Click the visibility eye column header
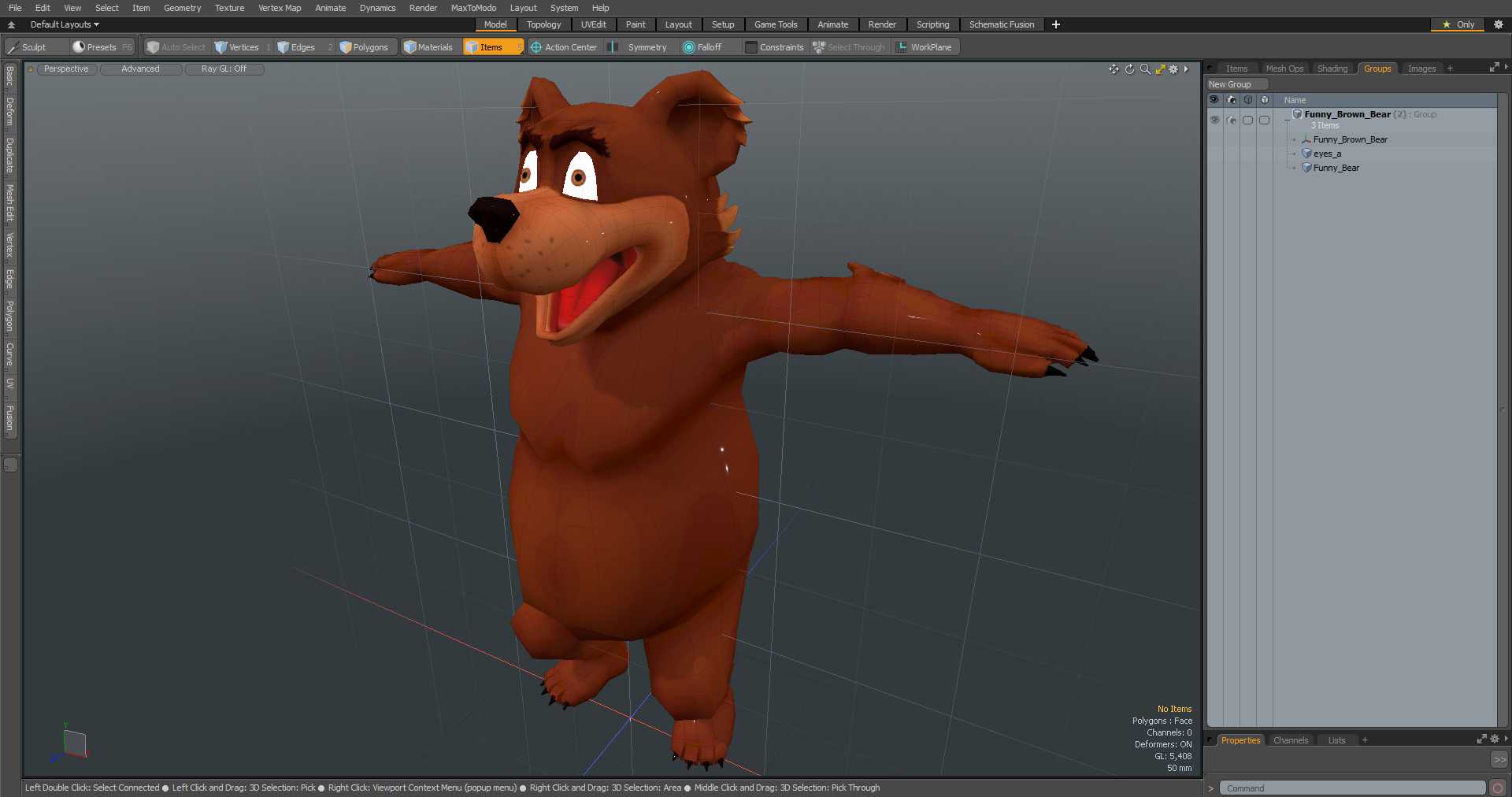 1214,100
